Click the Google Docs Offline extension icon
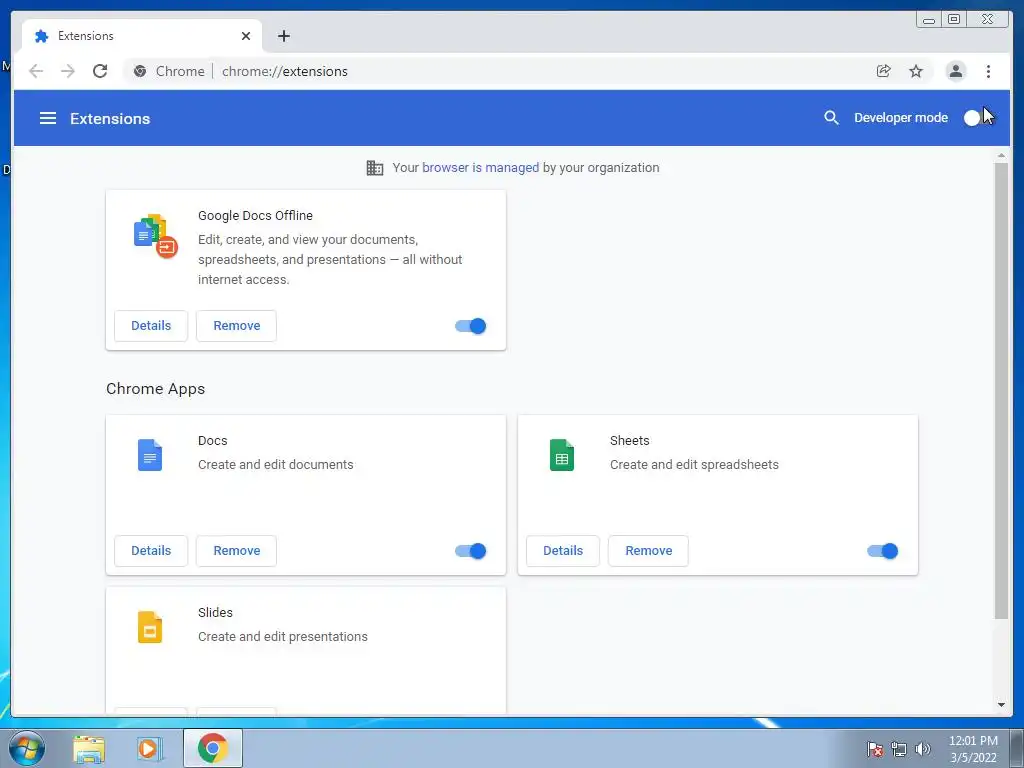 tap(155, 236)
